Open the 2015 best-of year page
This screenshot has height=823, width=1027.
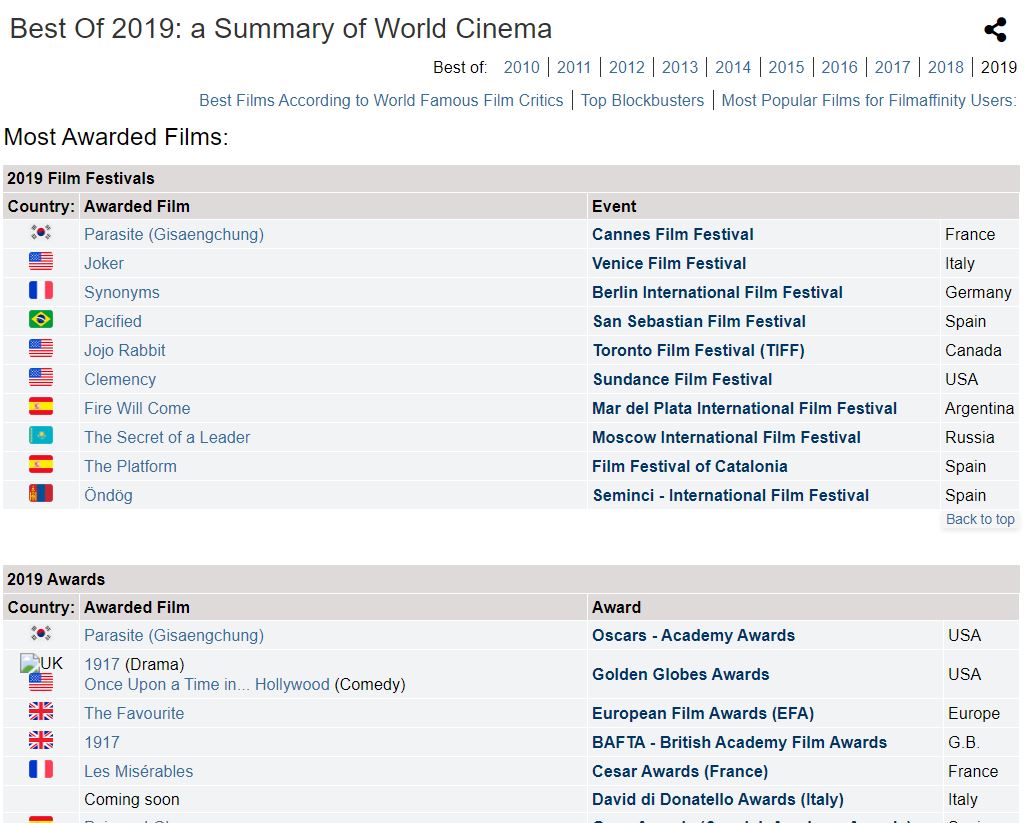pos(786,67)
